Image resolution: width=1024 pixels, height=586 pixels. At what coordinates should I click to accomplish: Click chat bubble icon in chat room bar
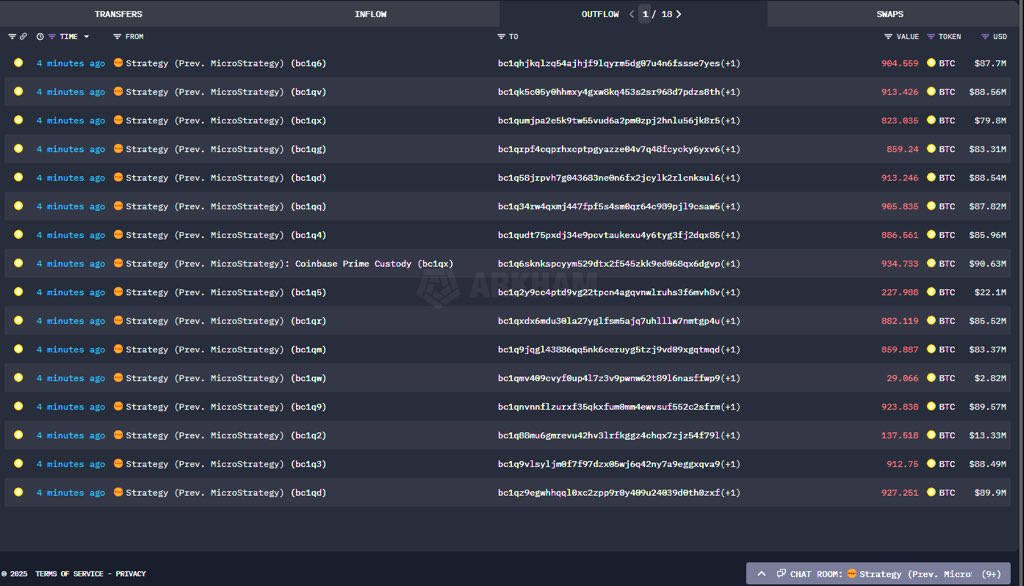tap(781, 574)
